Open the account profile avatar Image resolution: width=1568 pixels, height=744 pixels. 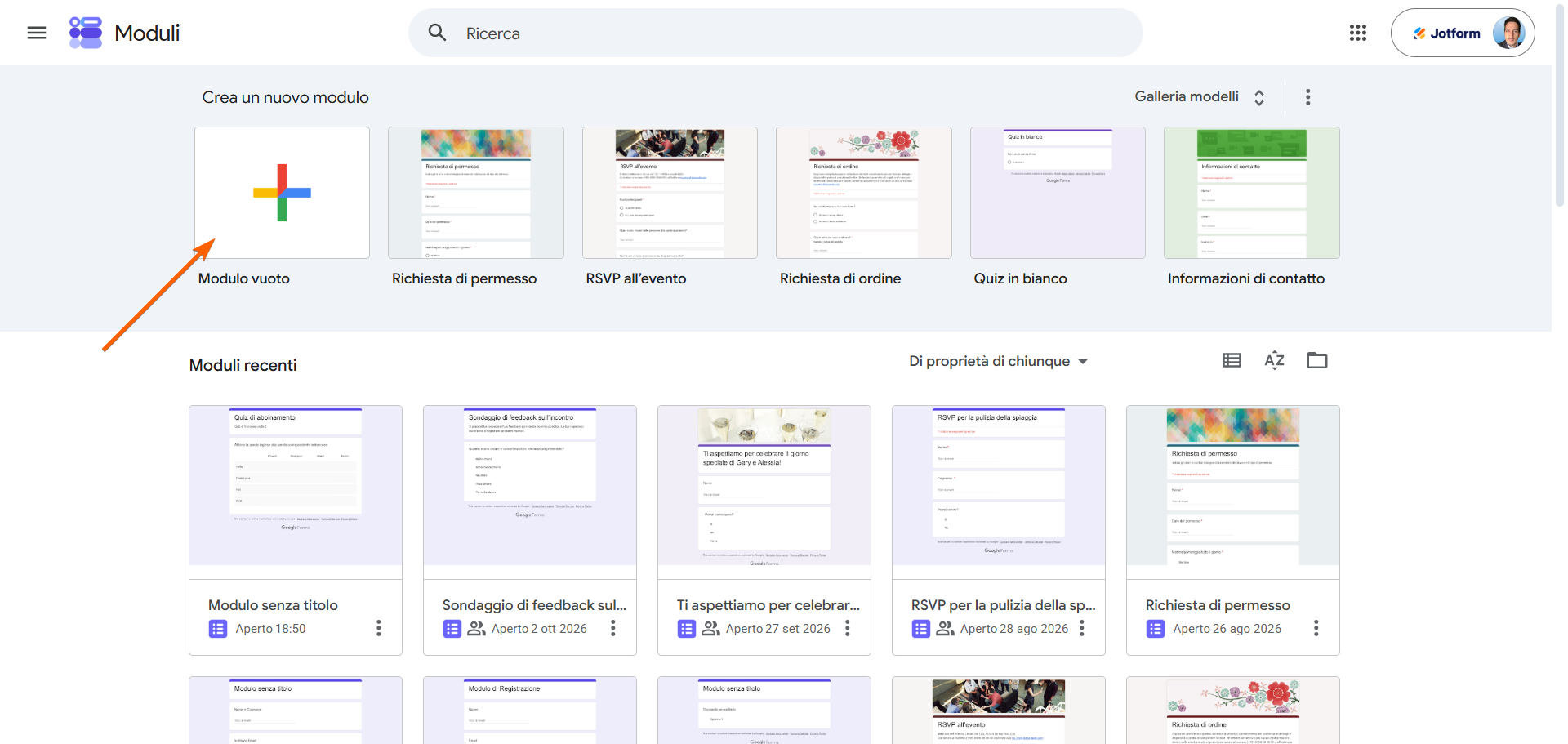1508,33
